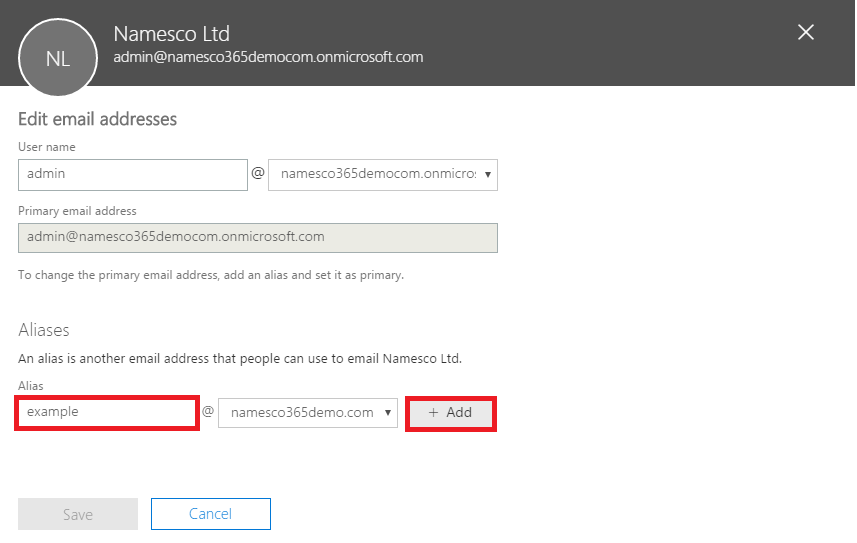Image resolution: width=857 pixels, height=543 pixels.
Task: Click the Aliases section heading
Action: click(x=44, y=329)
